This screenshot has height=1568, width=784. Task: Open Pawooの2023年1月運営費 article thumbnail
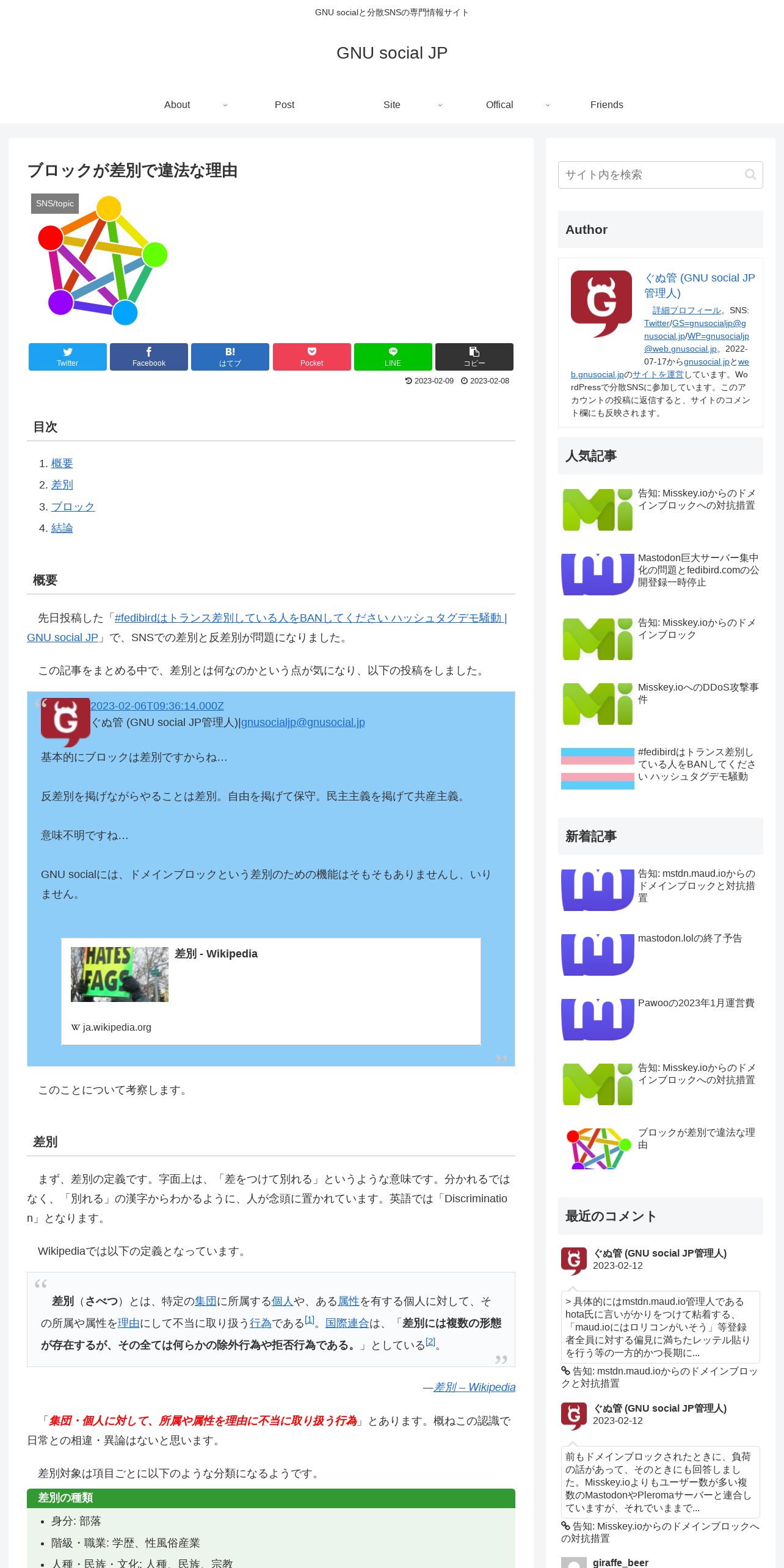tap(598, 1020)
